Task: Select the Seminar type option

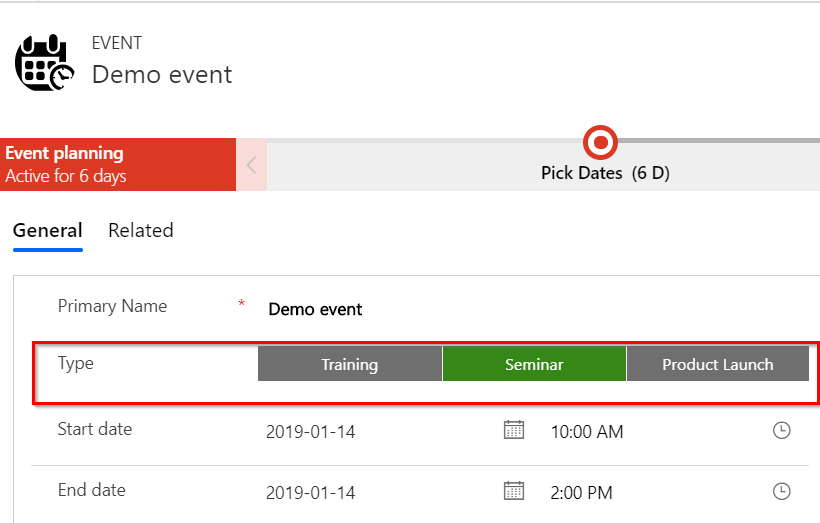Action: [534, 364]
